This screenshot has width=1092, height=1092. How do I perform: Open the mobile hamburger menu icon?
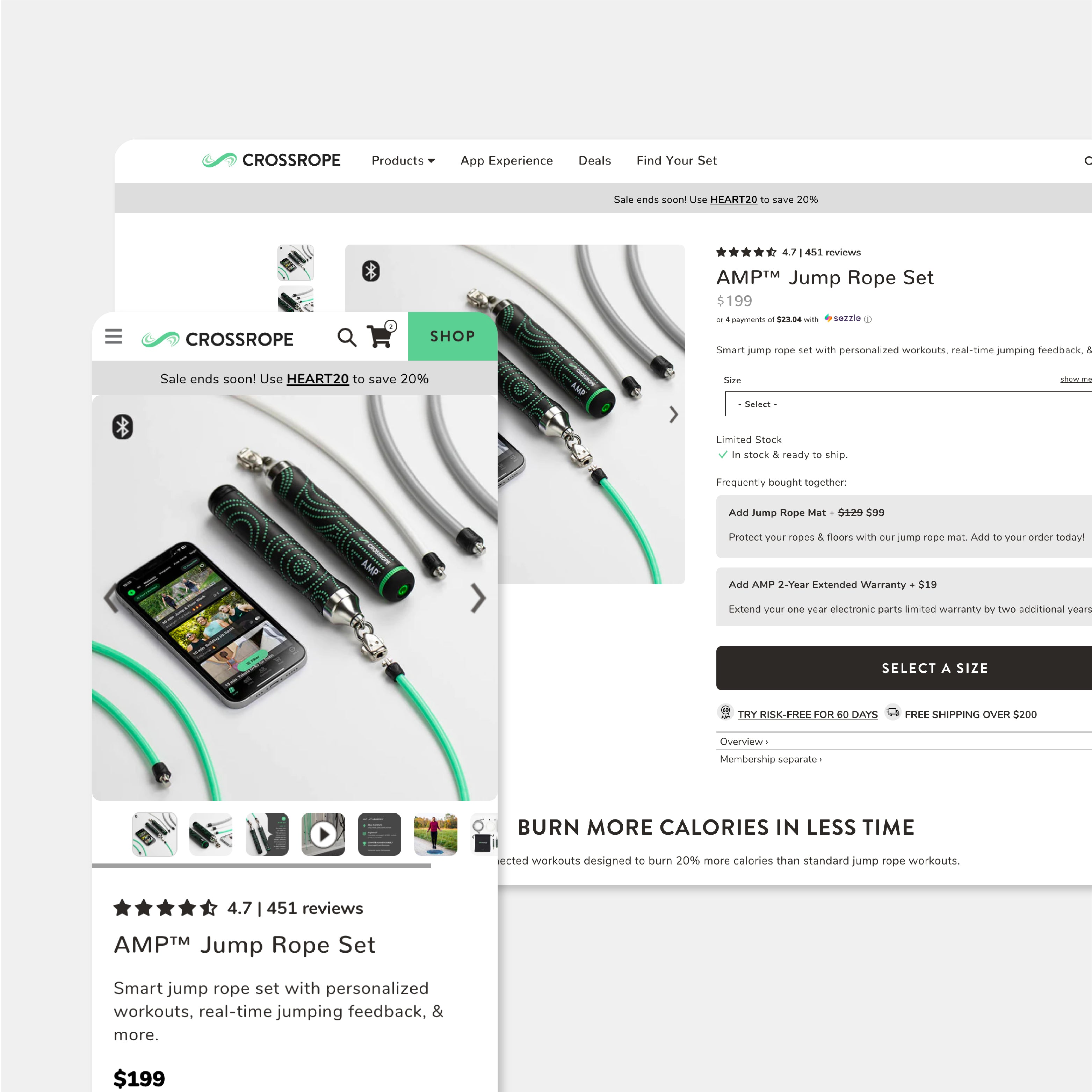pos(114,336)
